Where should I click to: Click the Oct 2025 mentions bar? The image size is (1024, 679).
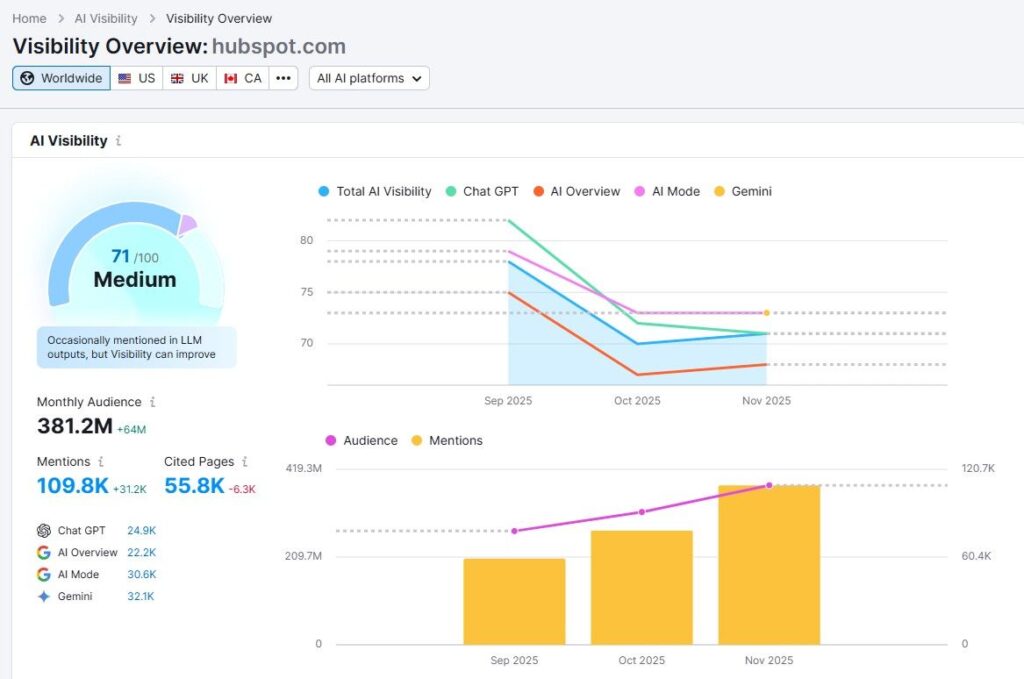coord(642,588)
